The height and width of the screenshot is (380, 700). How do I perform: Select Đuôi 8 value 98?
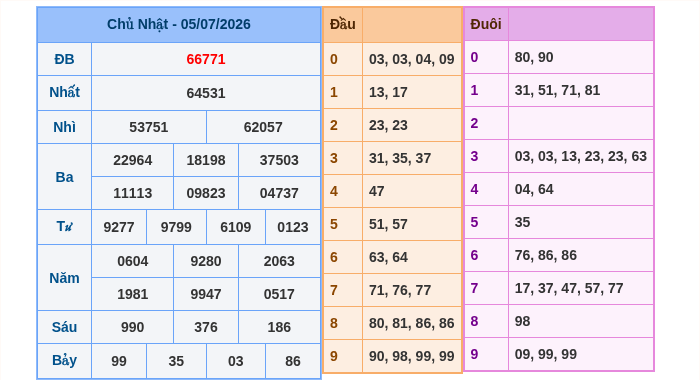point(522,322)
